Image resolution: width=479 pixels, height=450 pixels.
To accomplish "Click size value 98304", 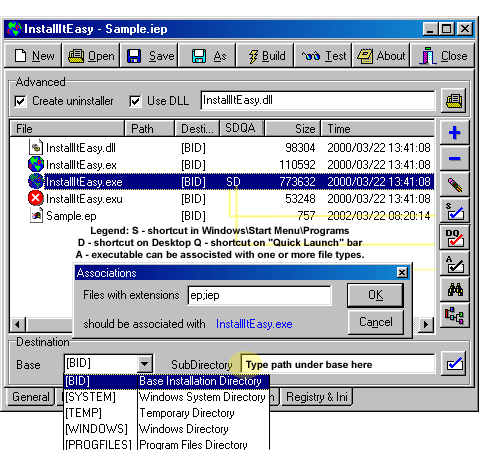I will (300, 148).
